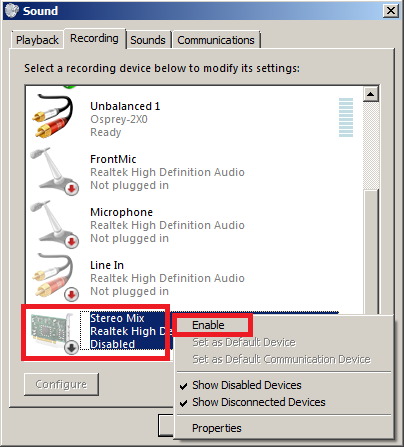This screenshot has width=404, height=447.
Task: Click the Unbalanced 1 level meter
Action: point(346,117)
